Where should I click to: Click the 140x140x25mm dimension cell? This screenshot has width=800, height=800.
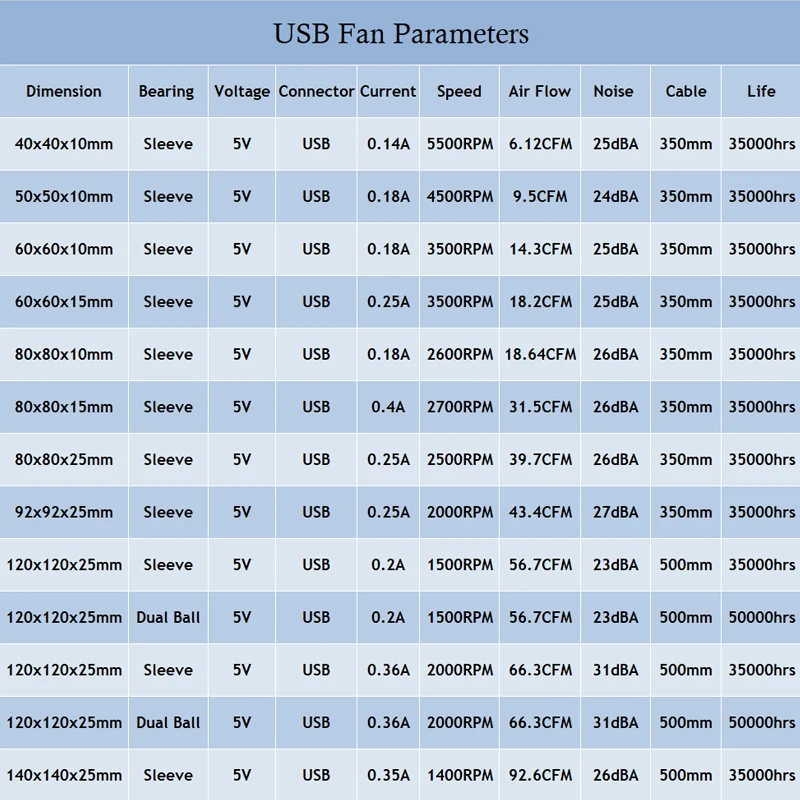click(64, 775)
